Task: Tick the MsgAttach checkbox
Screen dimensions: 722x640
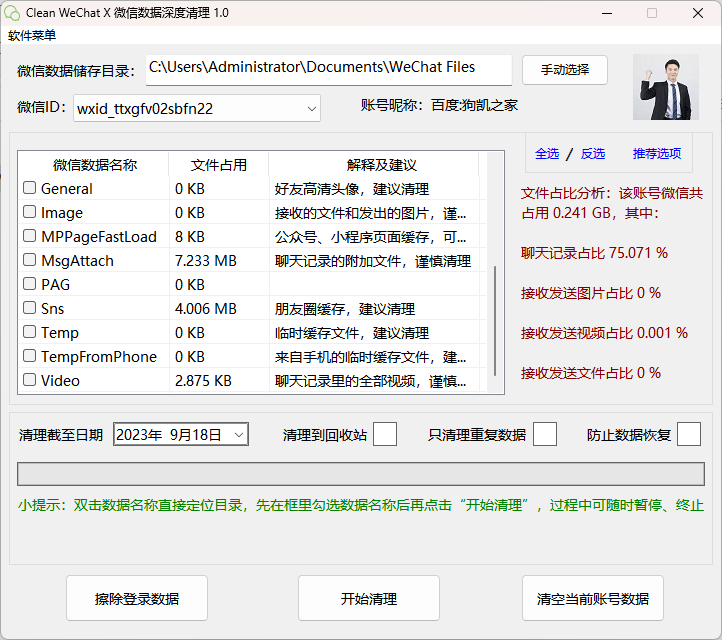Action: [29, 260]
